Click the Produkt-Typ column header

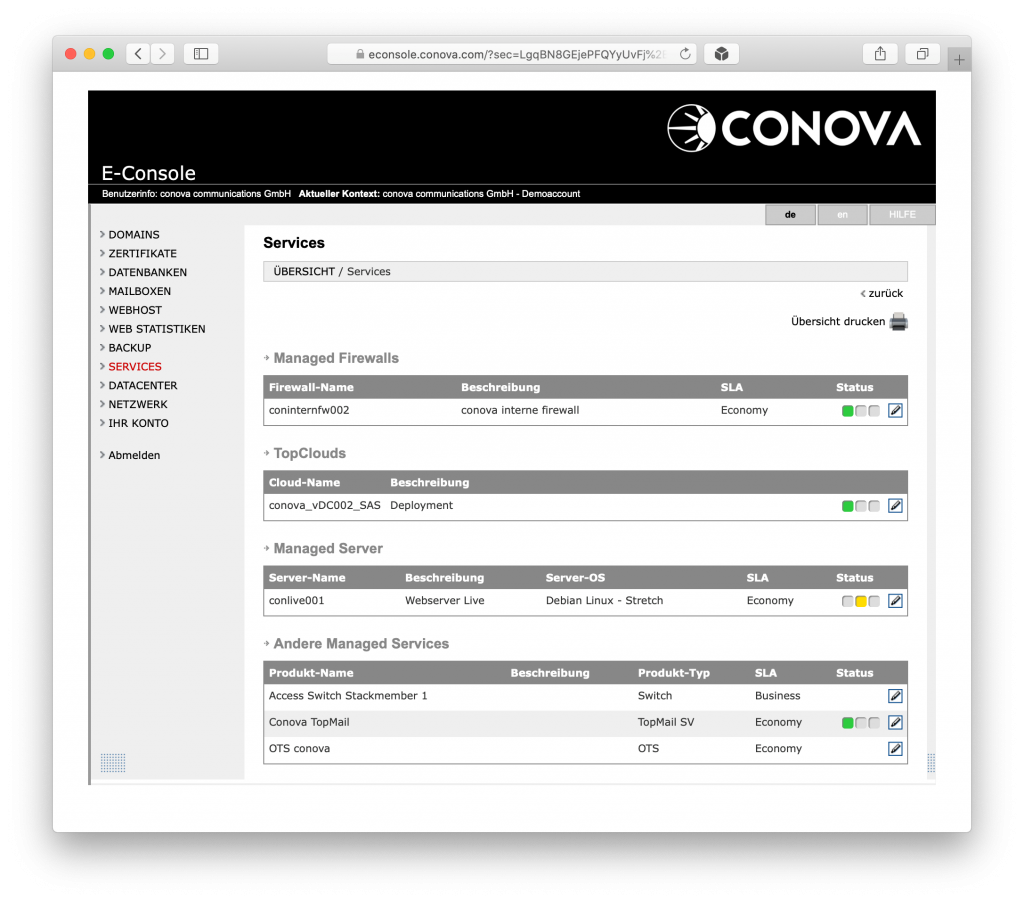pyautogui.click(x=673, y=673)
